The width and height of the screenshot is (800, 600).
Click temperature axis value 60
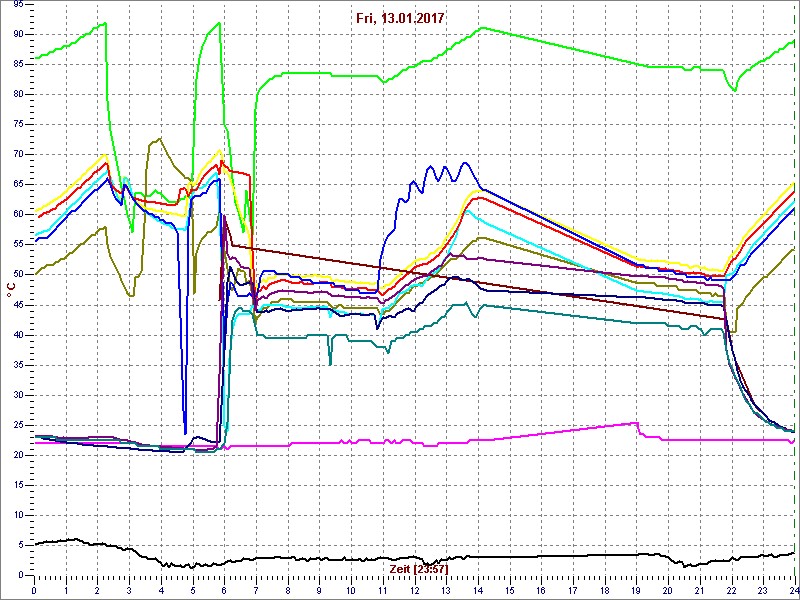pos(18,215)
